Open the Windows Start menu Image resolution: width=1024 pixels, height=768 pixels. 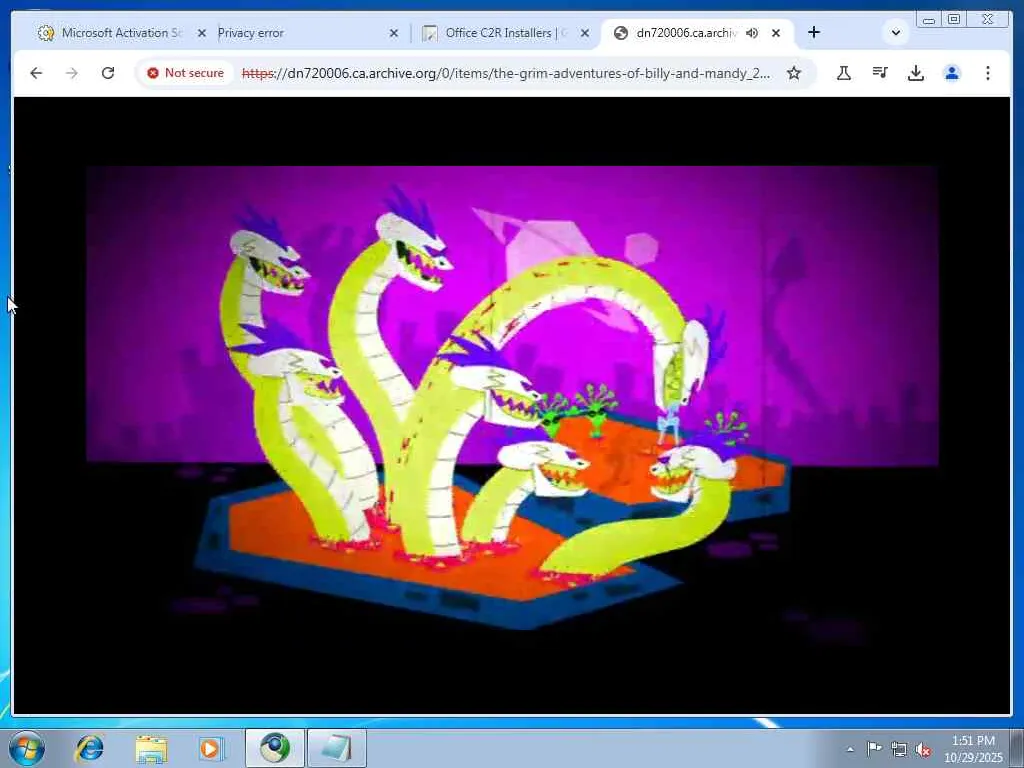27,748
